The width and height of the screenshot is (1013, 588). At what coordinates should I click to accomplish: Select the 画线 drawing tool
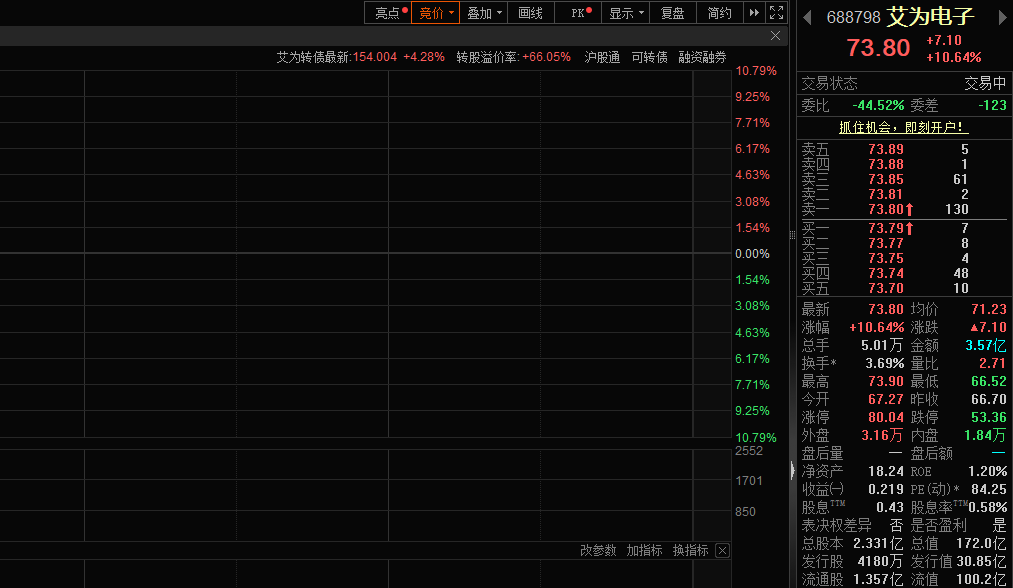[530, 13]
